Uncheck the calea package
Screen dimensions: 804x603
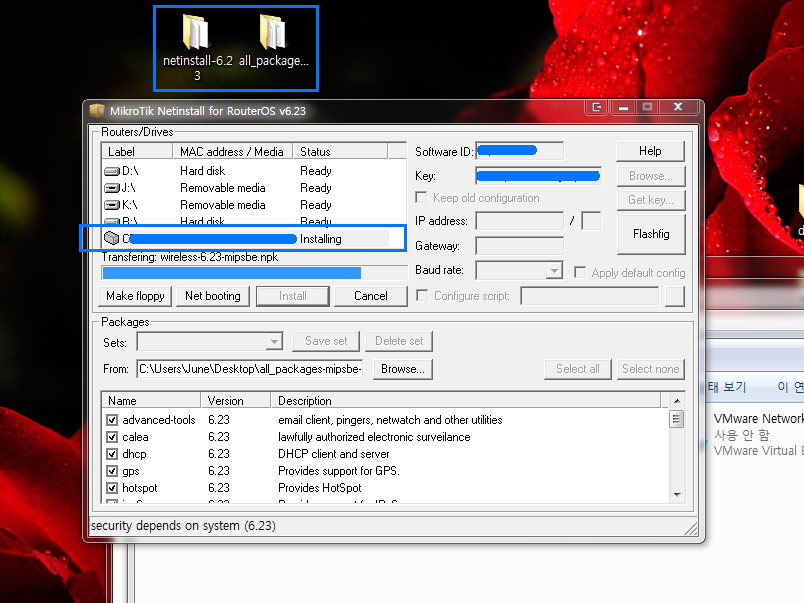(x=112, y=437)
